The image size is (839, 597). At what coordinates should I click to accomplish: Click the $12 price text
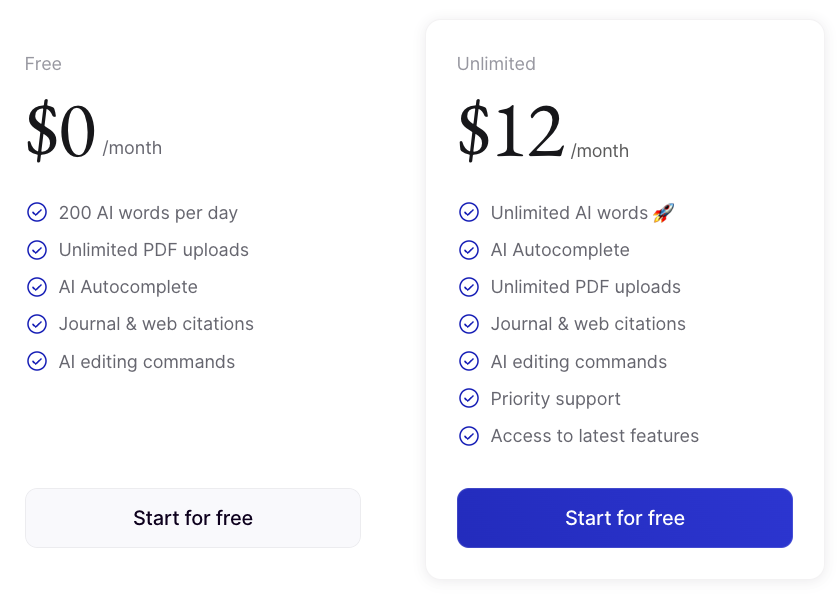[510, 133]
